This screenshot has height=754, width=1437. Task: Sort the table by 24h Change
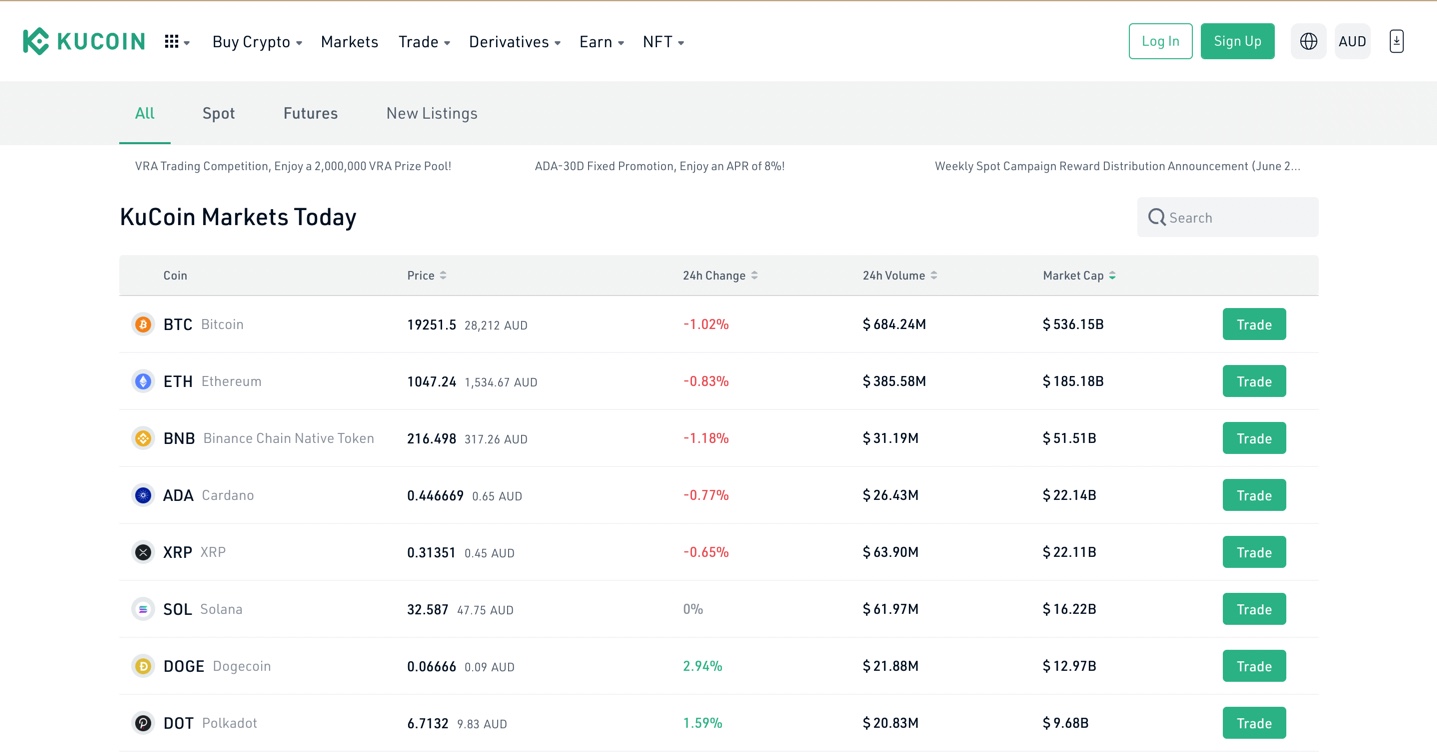[720, 275]
